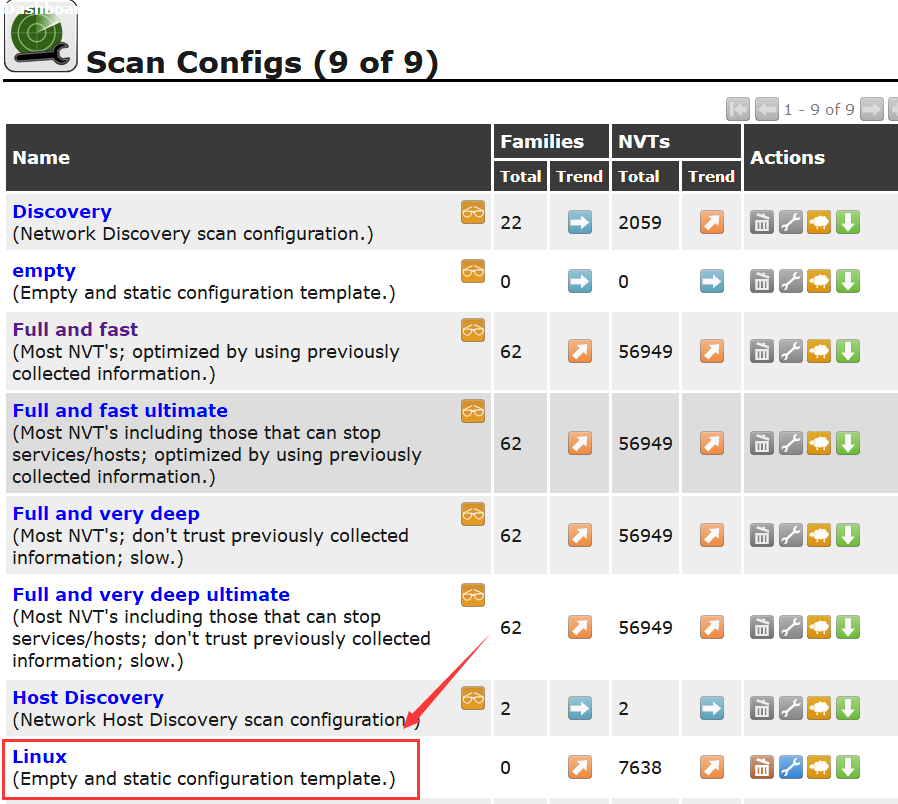Go to first page arrow
This screenshot has height=804, width=898.
tap(738, 109)
